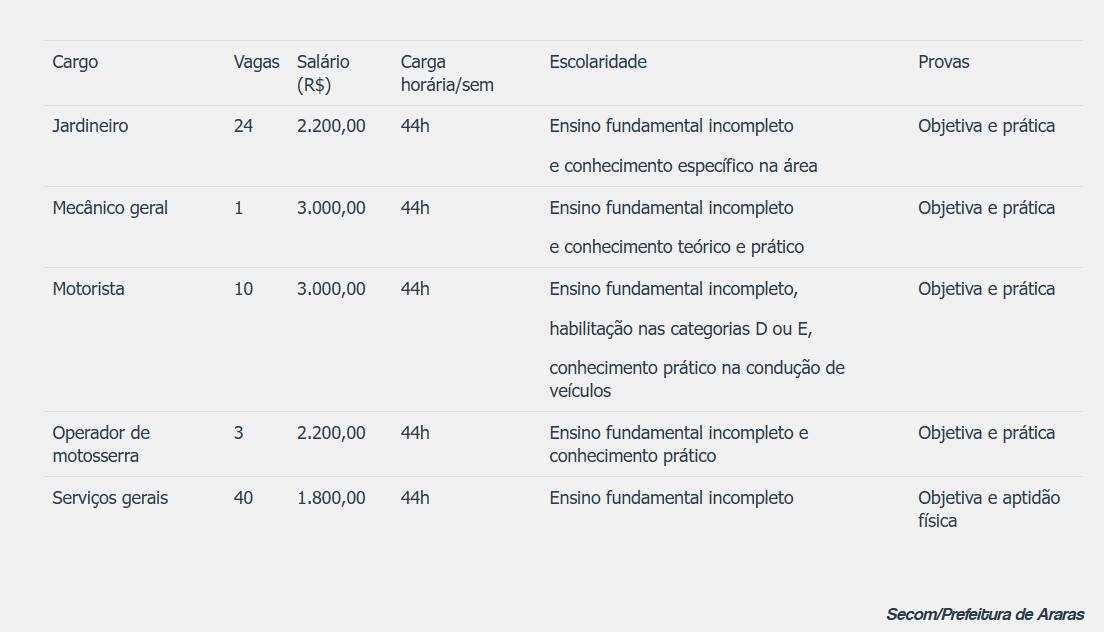Click the 24 vacancies number for Jardineiro

(x=243, y=126)
